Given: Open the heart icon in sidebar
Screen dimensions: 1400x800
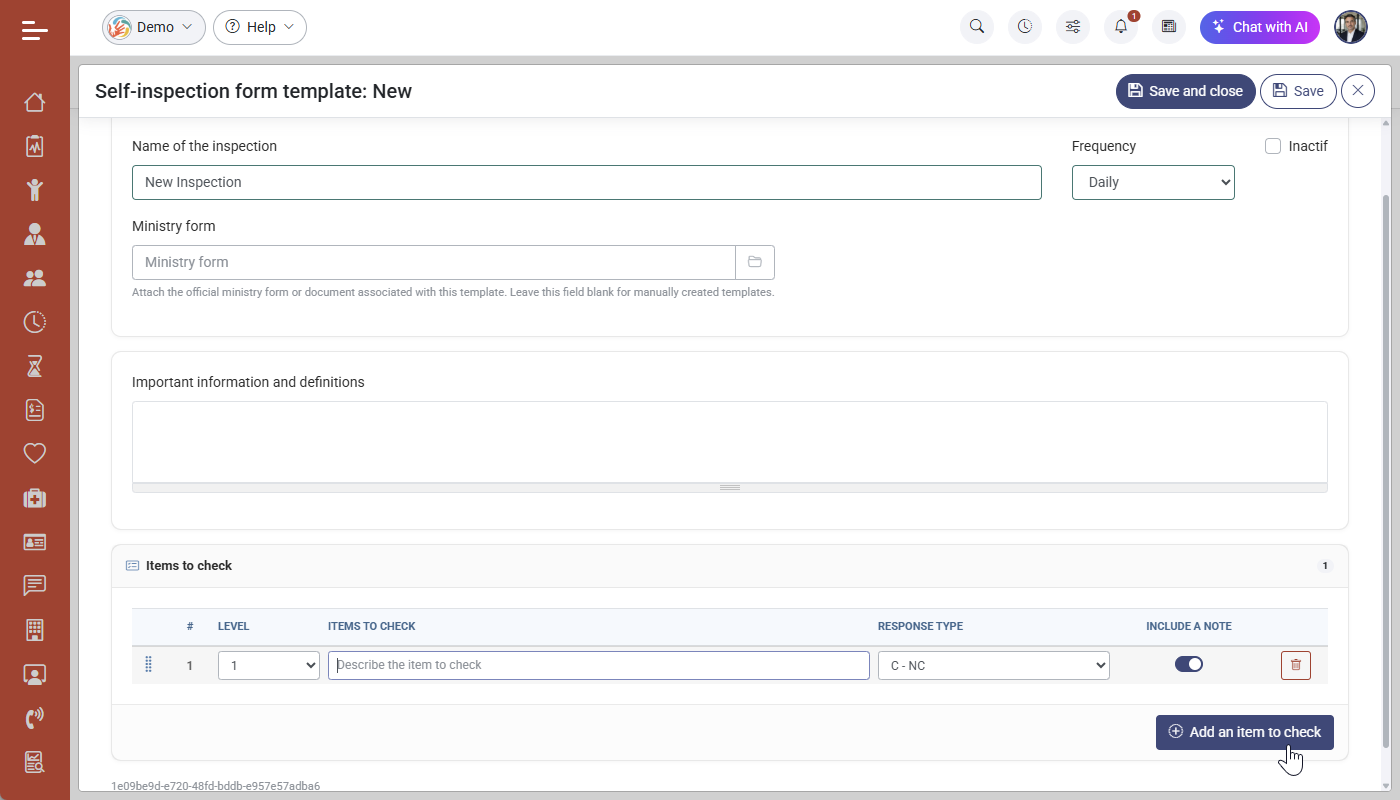Looking at the screenshot, I should pyautogui.click(x=35, y=454).
